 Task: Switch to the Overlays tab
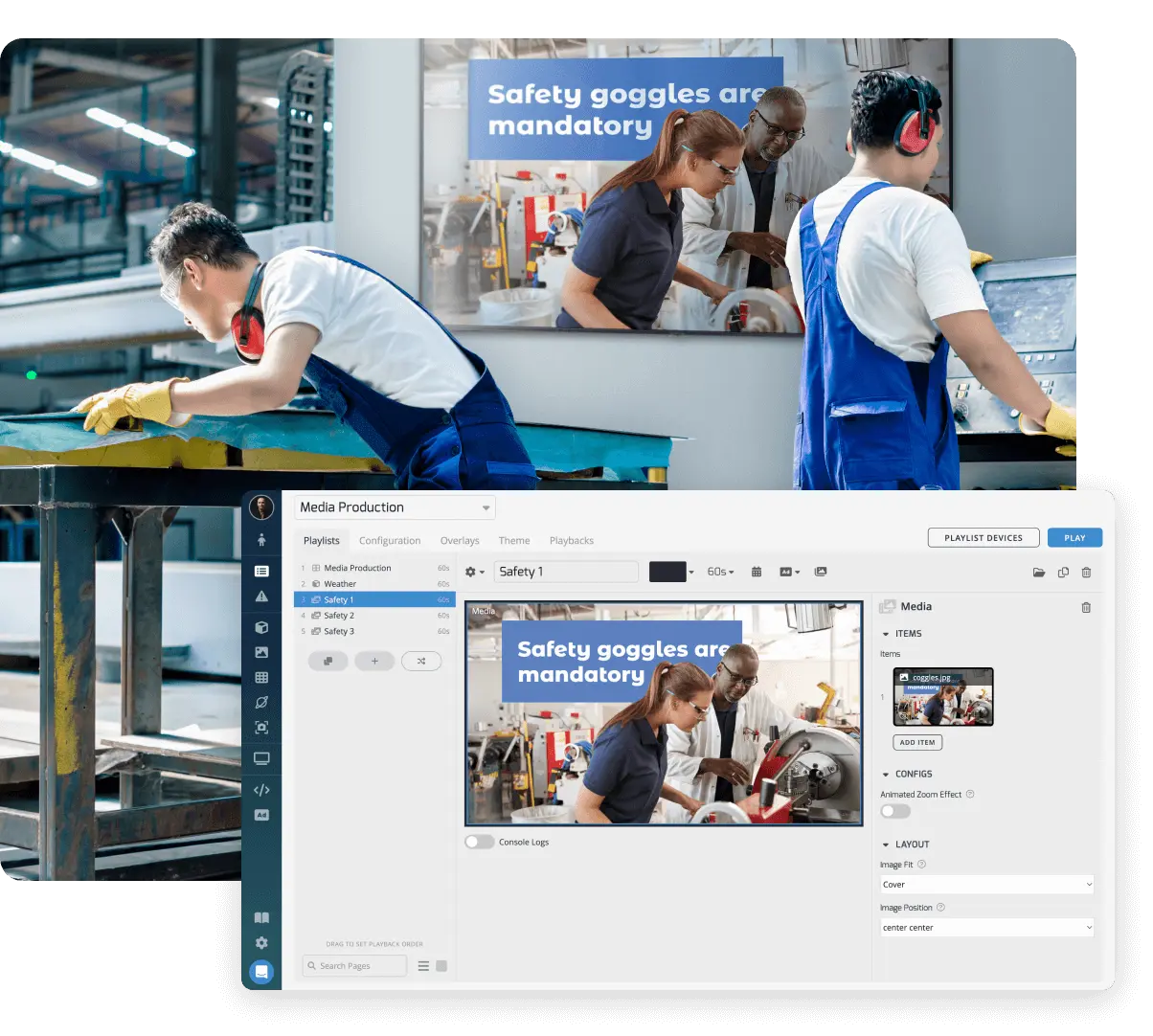pos(460,541)
